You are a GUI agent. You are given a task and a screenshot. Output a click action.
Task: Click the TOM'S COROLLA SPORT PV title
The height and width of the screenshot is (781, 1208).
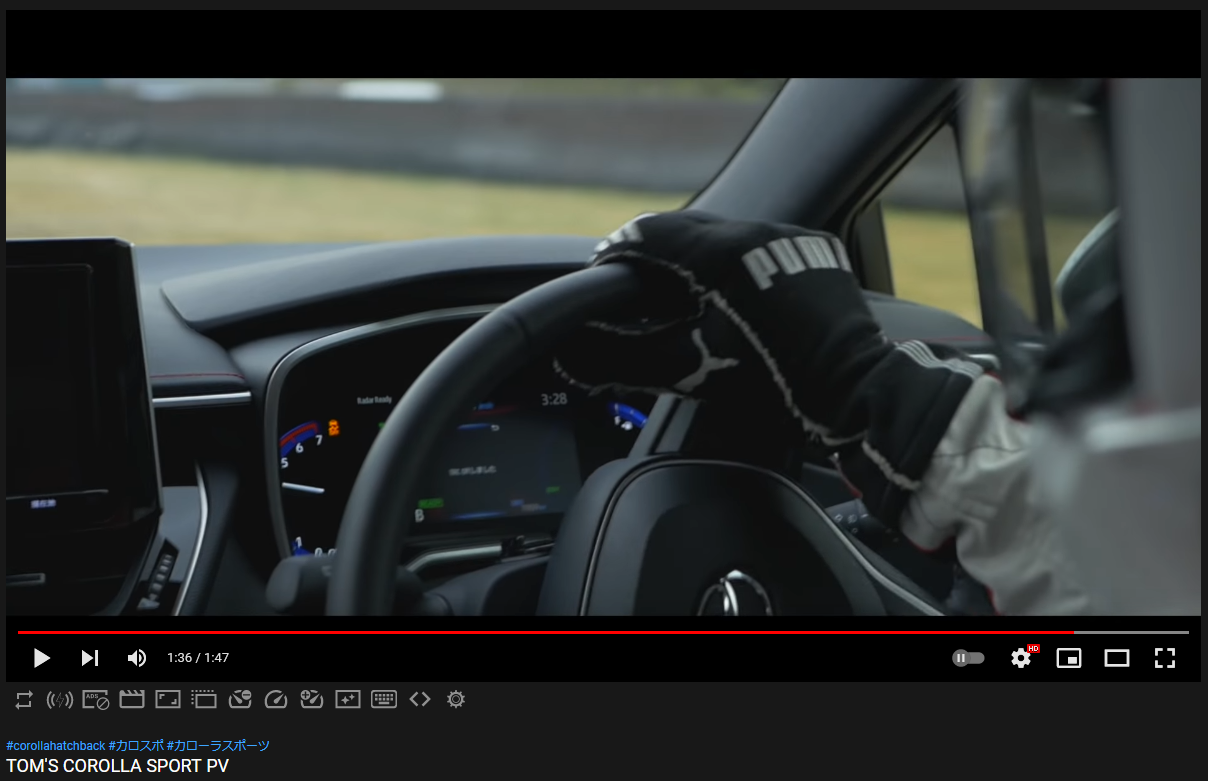tap(118, 767)
